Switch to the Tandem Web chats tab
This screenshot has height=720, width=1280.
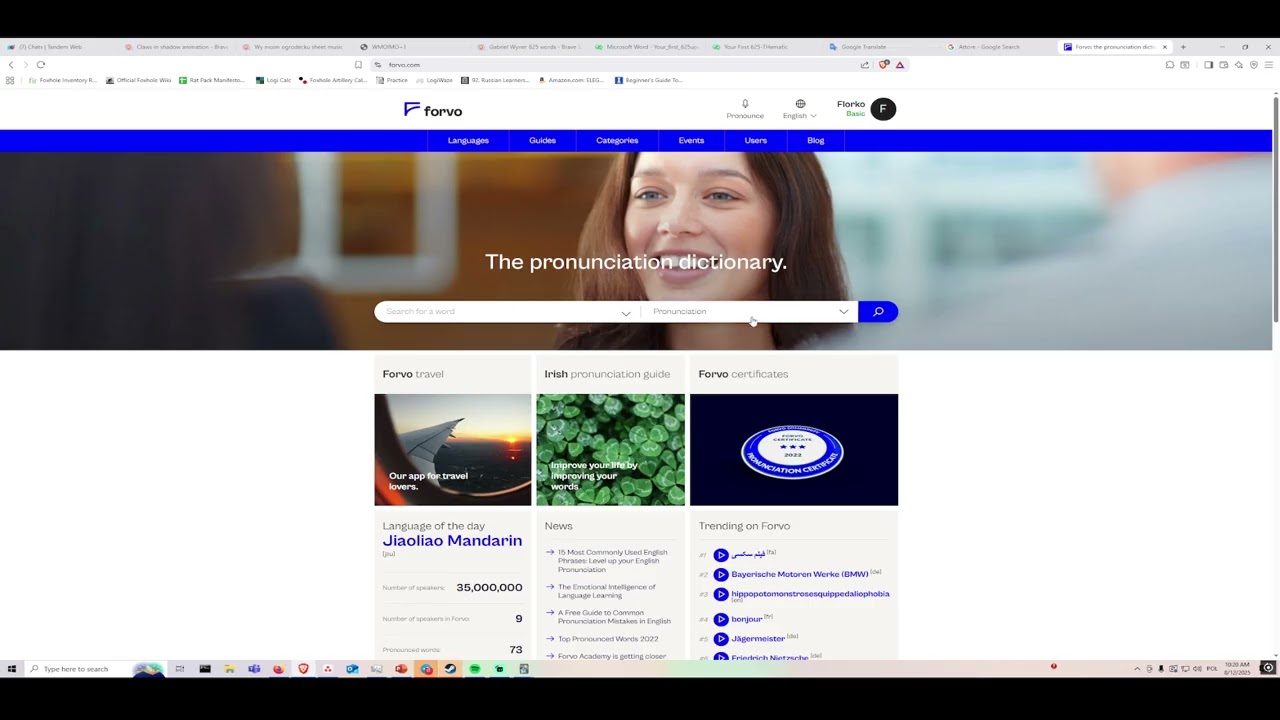click(x=59, y=47)
